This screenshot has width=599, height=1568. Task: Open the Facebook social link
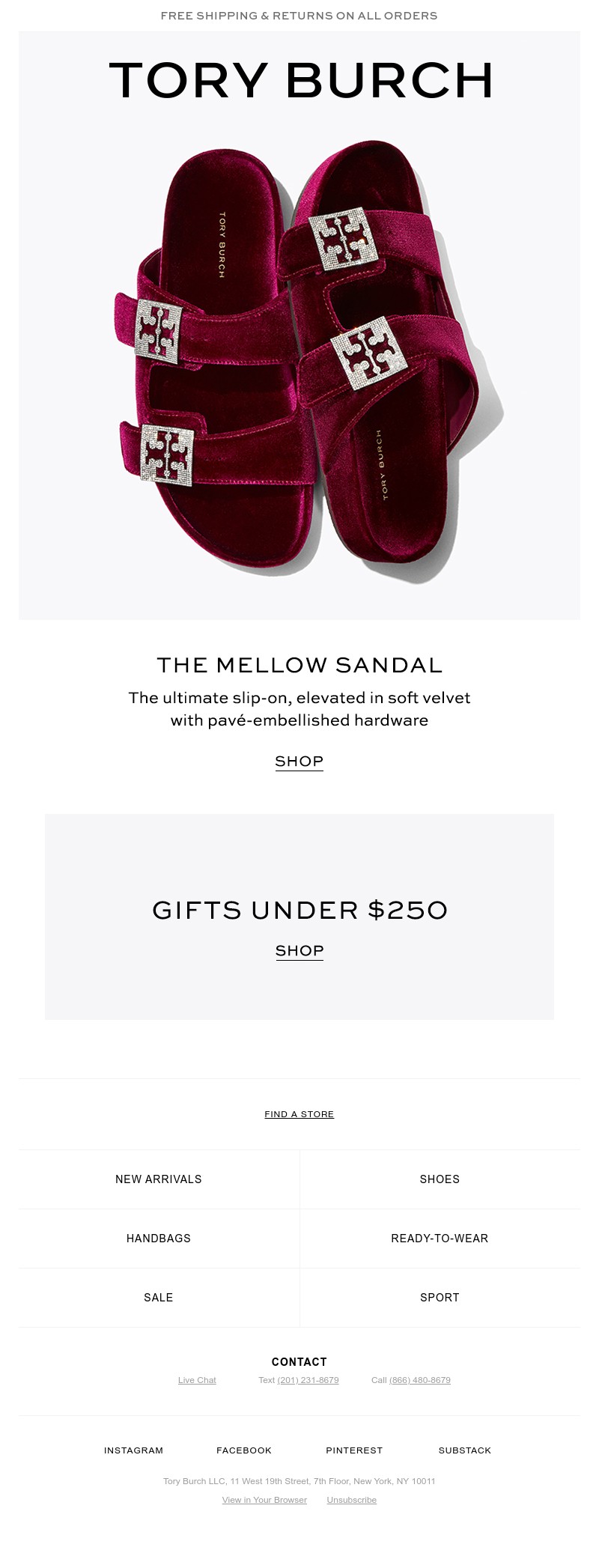tap(243, 1450)
